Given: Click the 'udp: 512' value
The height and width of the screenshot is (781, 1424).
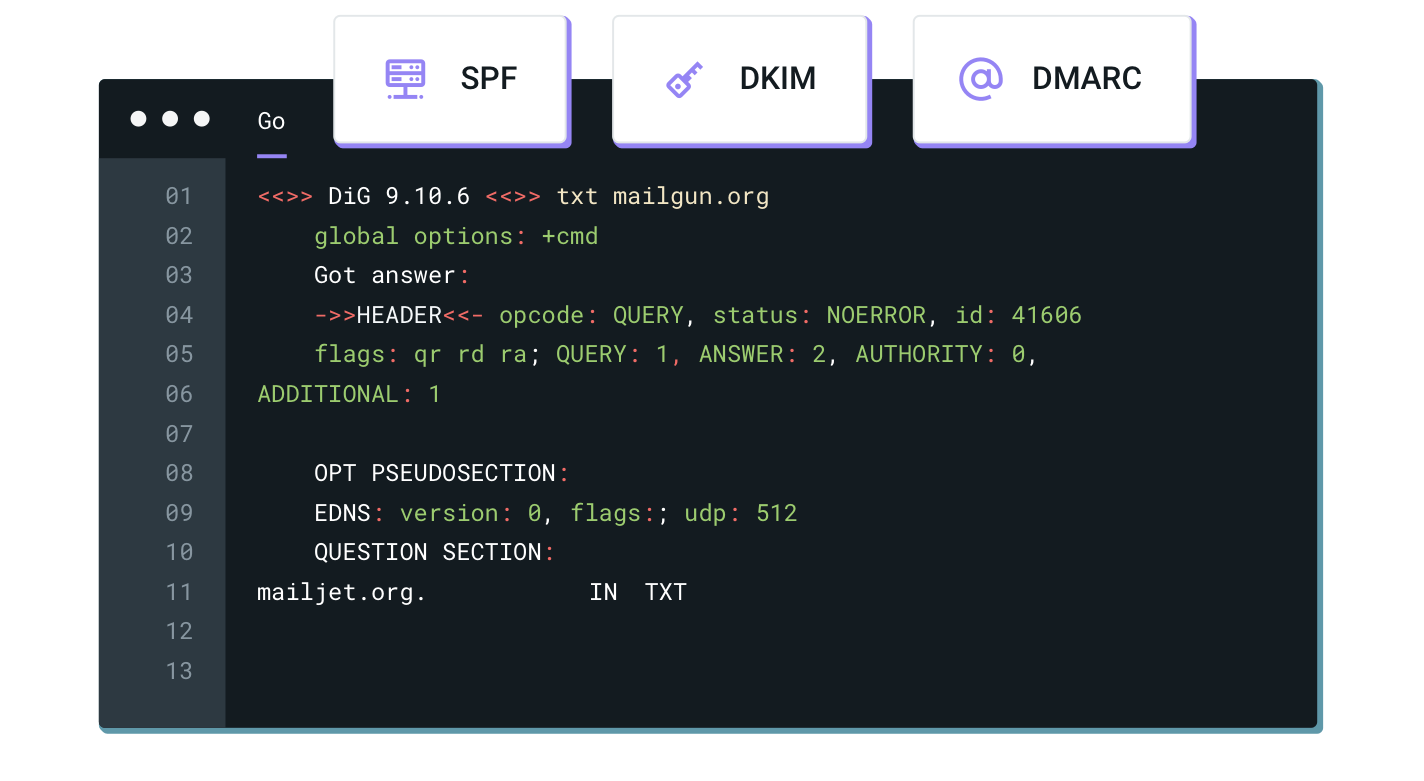Looking at the screenshot, I should pyautogui.click(x=741, y=513).
